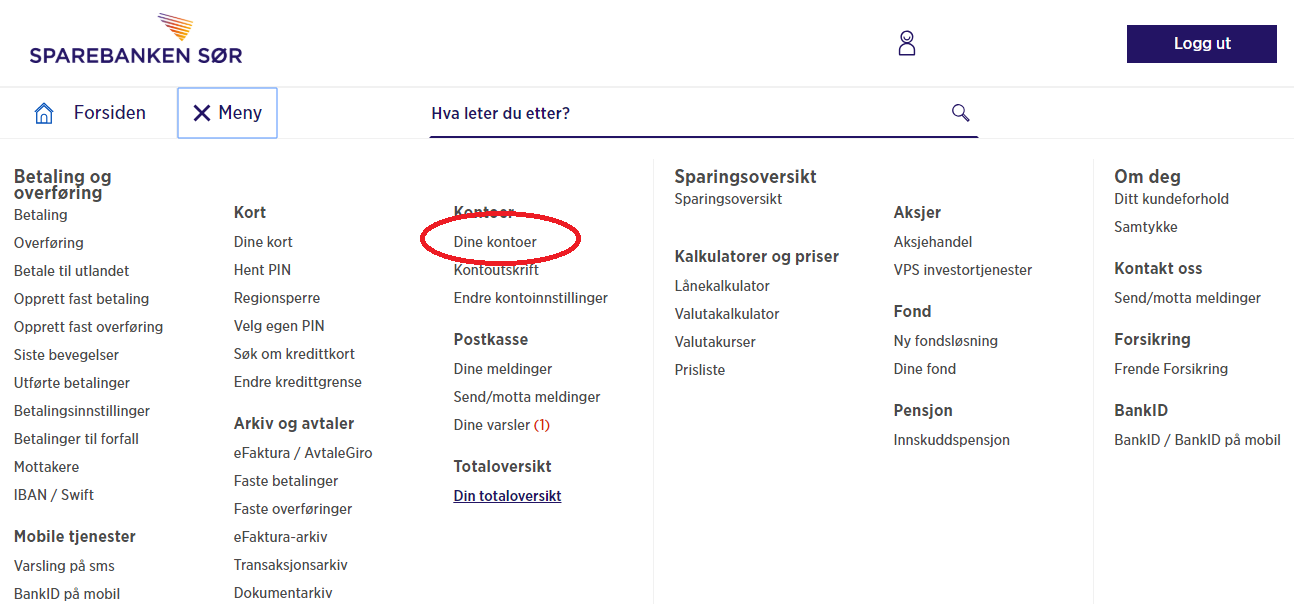Select Aksjehandel under Aksjer
Viewport: 1294px width, 604px height.
click(x=932, y=242)
